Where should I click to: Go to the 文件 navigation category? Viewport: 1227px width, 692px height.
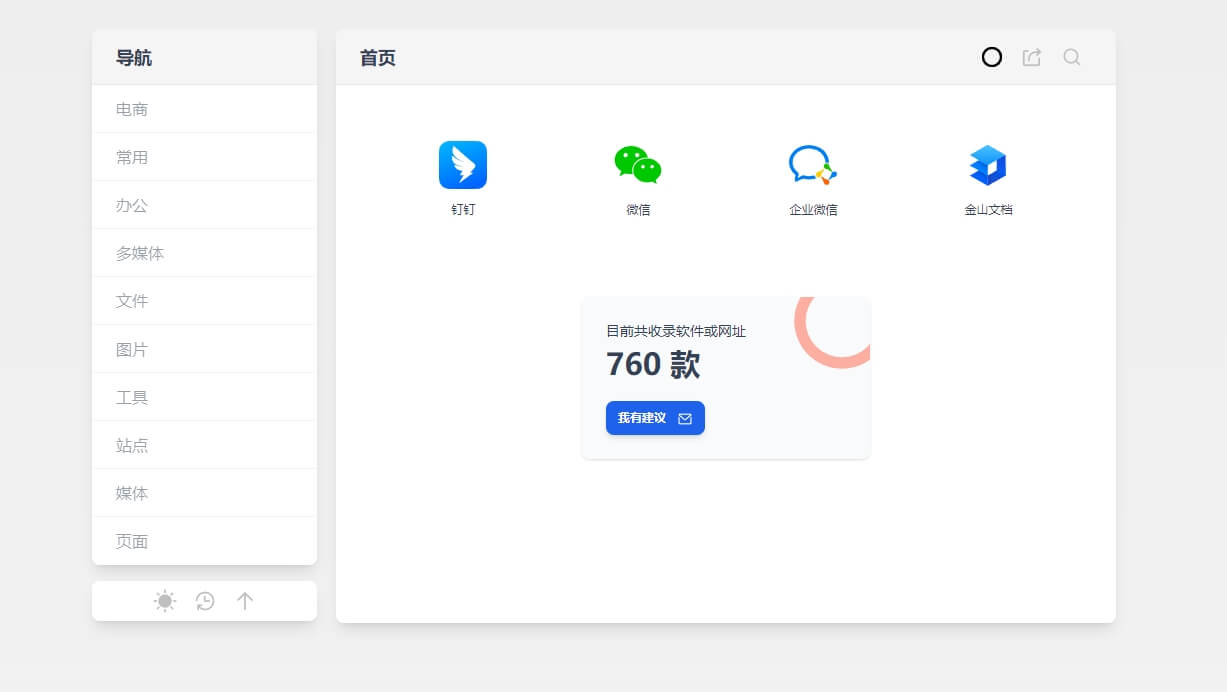pyautogui.click(x=132, y=301)
